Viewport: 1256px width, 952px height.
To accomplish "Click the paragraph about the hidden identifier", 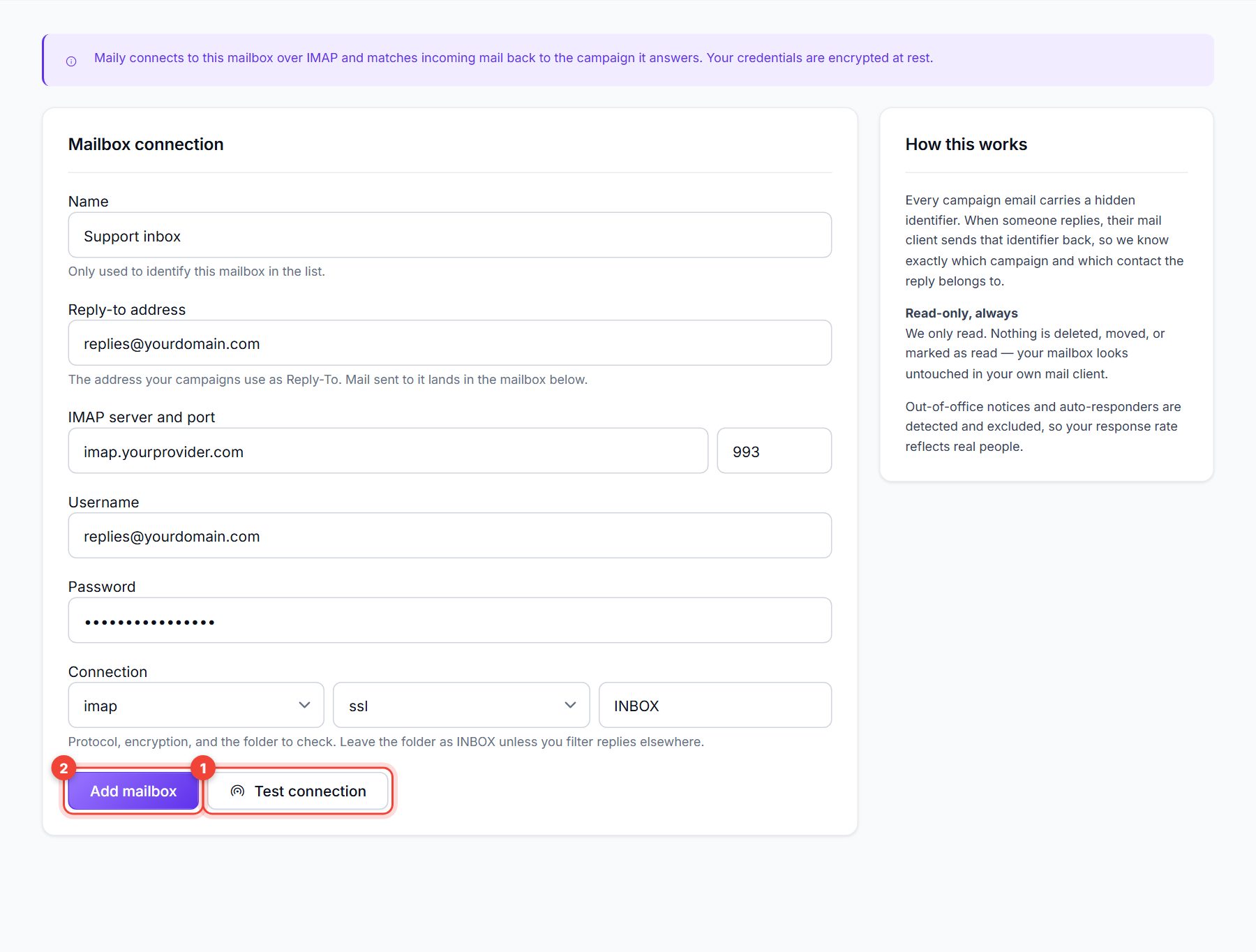I will pos(1045,241).
